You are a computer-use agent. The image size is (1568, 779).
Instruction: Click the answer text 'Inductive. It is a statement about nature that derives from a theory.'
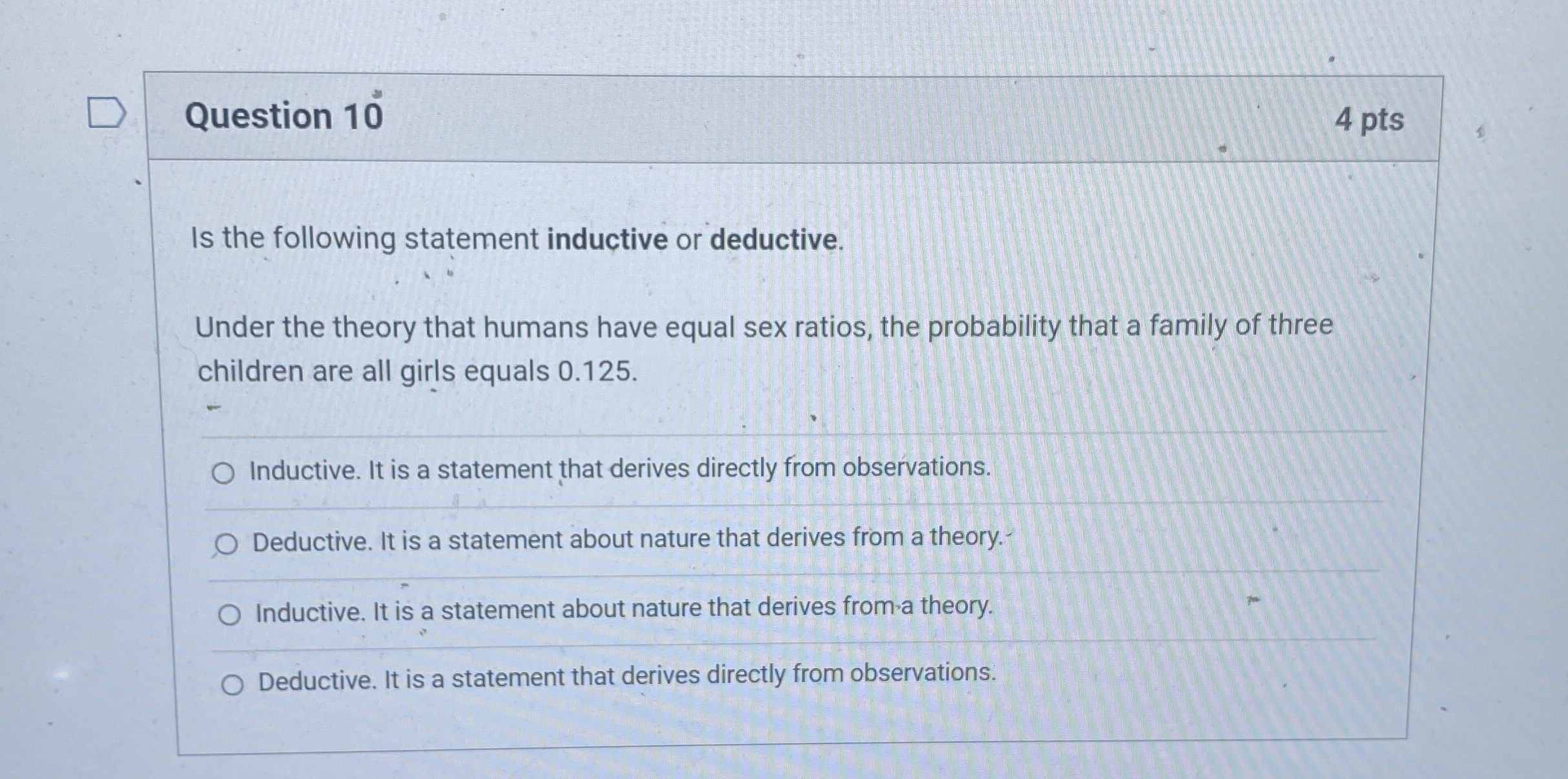624,609
